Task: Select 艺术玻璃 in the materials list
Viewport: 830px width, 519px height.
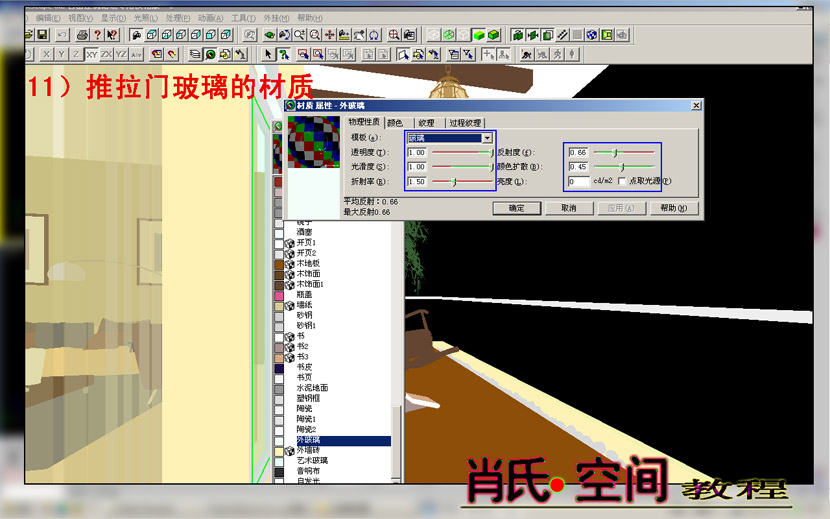Action: (312, 461)
